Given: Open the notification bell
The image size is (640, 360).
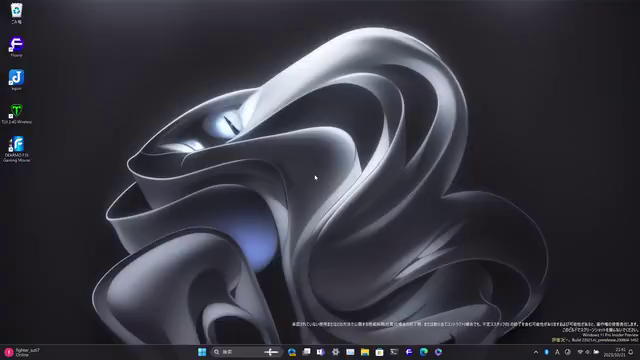Looking at the screenshot, I should pos(631,352).
